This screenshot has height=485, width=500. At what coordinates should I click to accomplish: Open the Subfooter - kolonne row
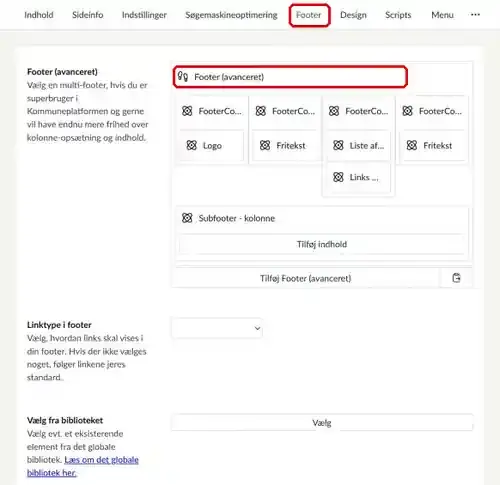[322, 218]
